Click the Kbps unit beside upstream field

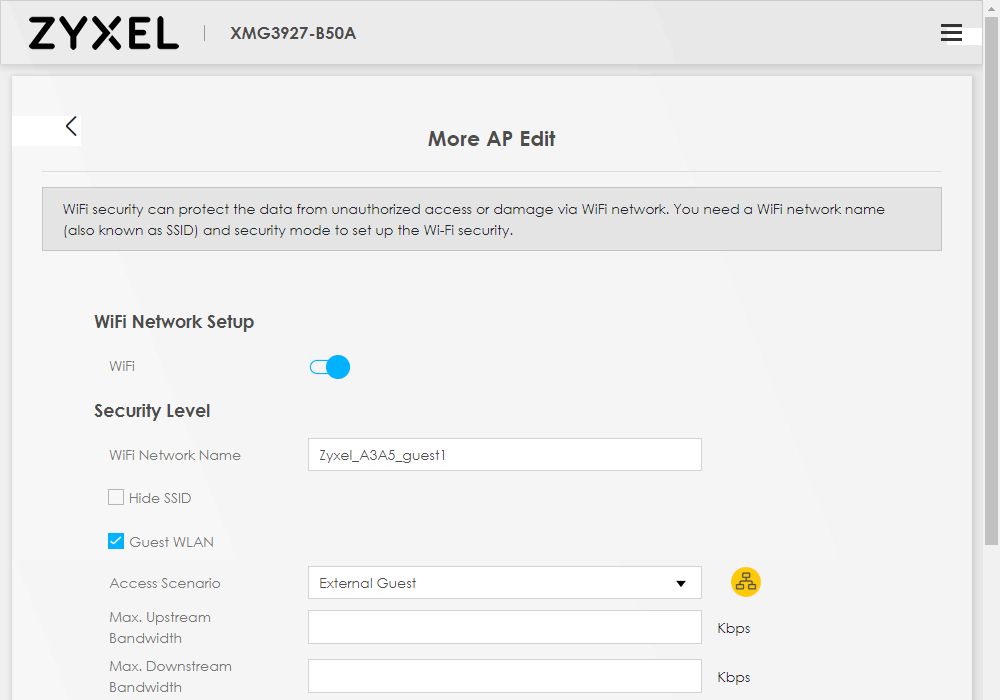733,629
